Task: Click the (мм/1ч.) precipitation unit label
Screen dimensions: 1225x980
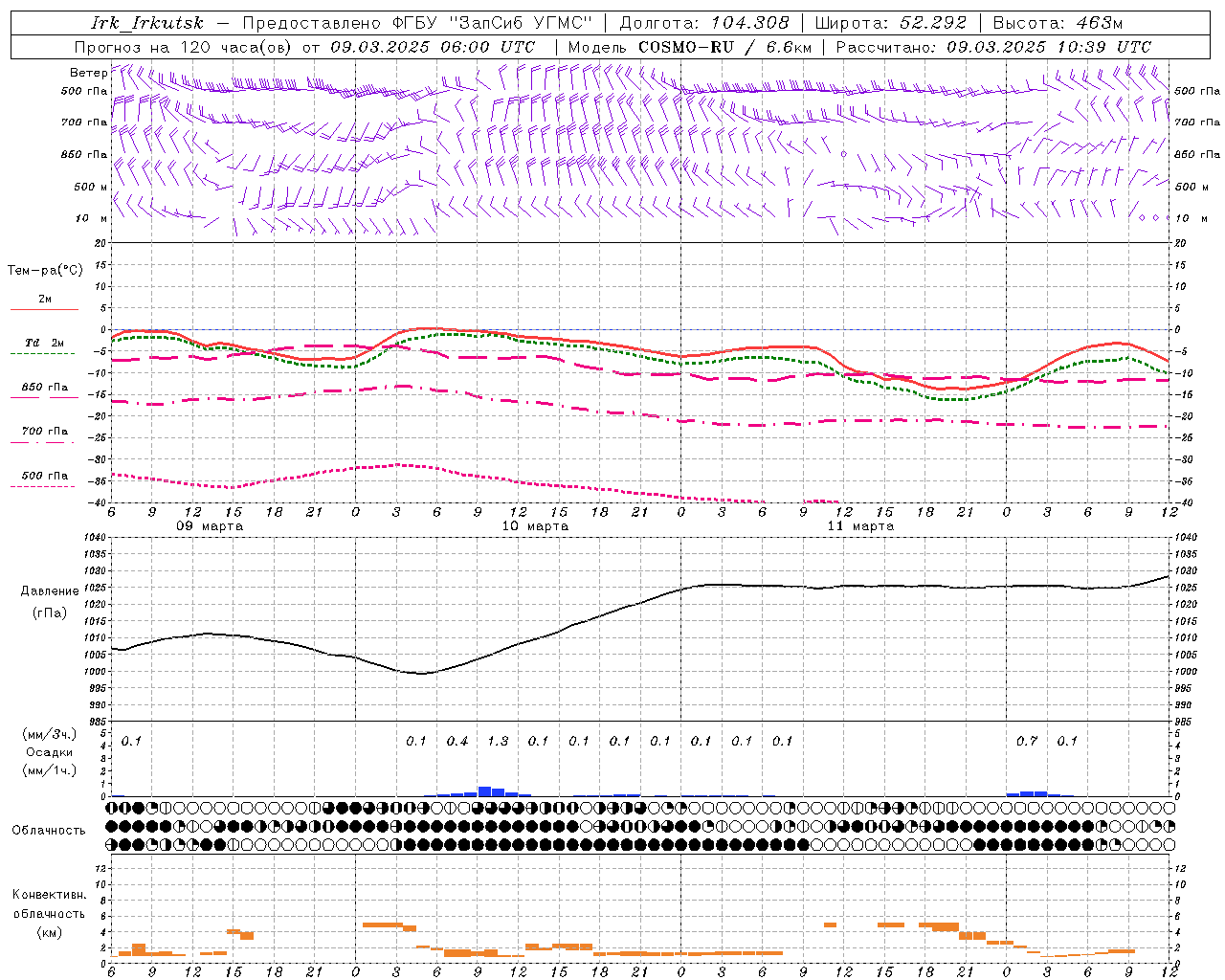Action: tap(50, 770)
